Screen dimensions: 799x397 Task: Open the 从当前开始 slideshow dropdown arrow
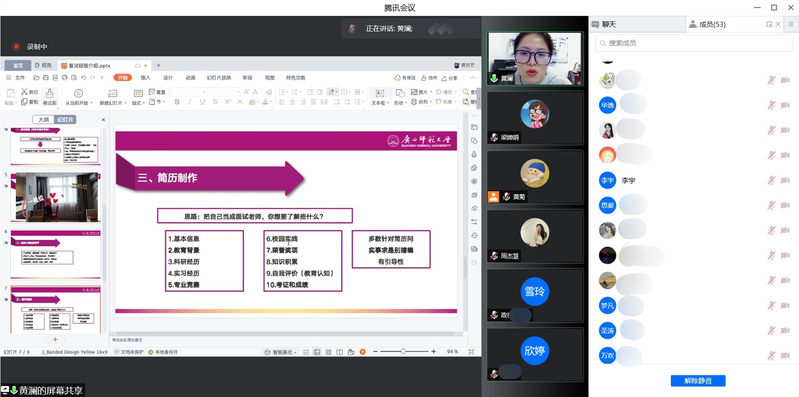[92, 103]
